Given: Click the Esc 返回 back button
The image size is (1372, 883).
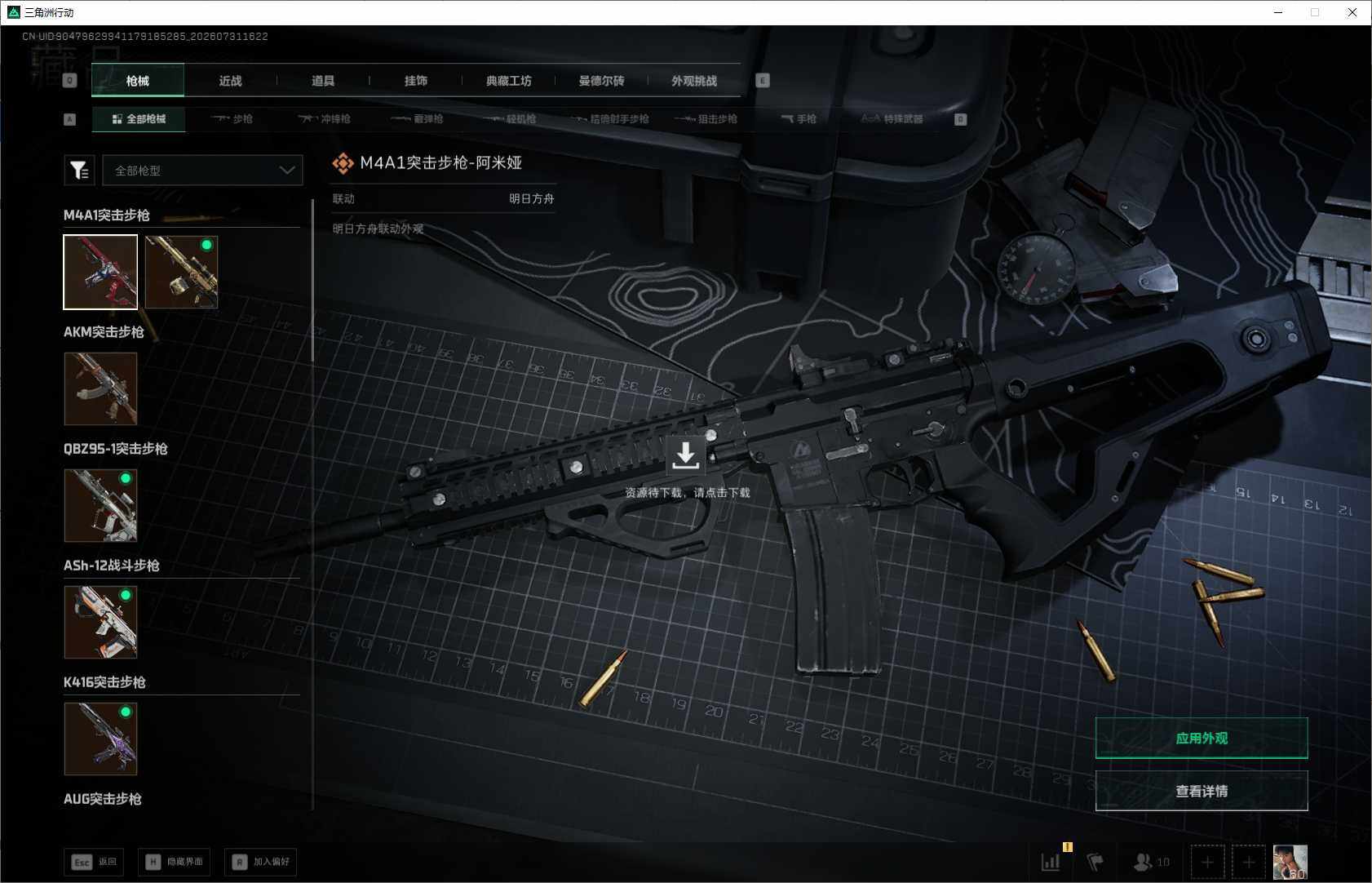Looking at the screenshot, I should 94,862.
